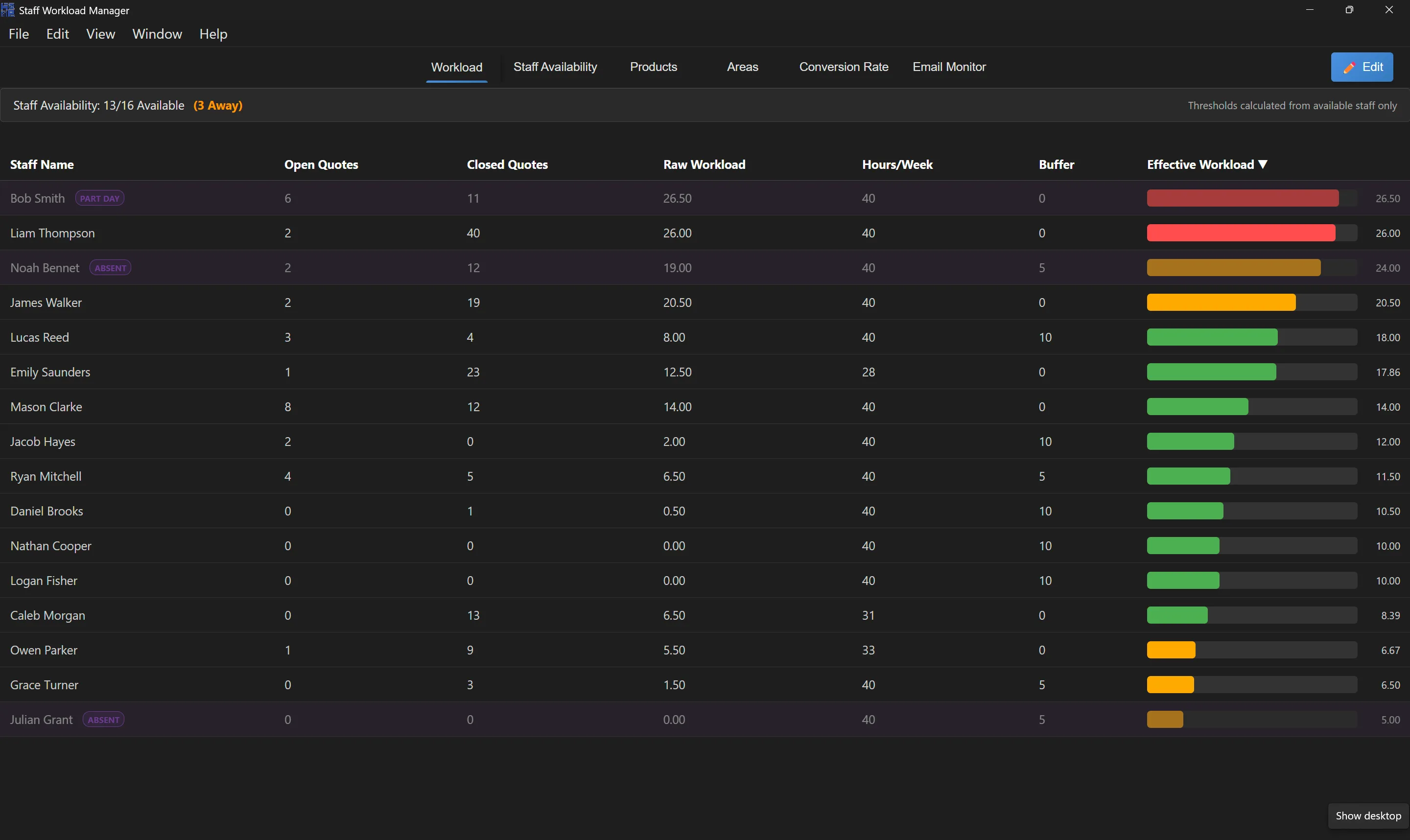Click Caleb Morgan's 13 closed quotes value

click(x=473, y=615)
